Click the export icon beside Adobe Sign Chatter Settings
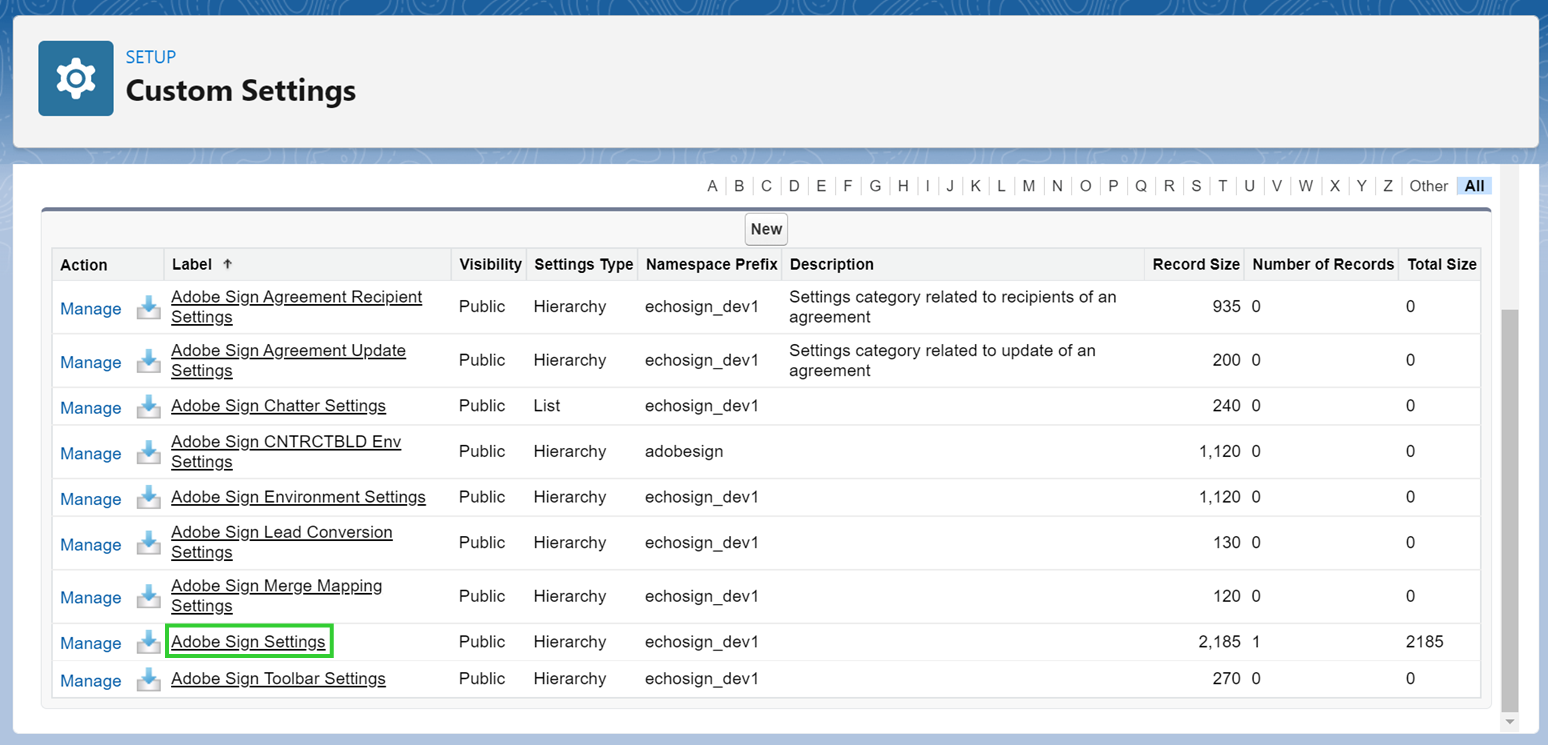Viewport: 1548px width, 745px height. (x=148, y=408)
